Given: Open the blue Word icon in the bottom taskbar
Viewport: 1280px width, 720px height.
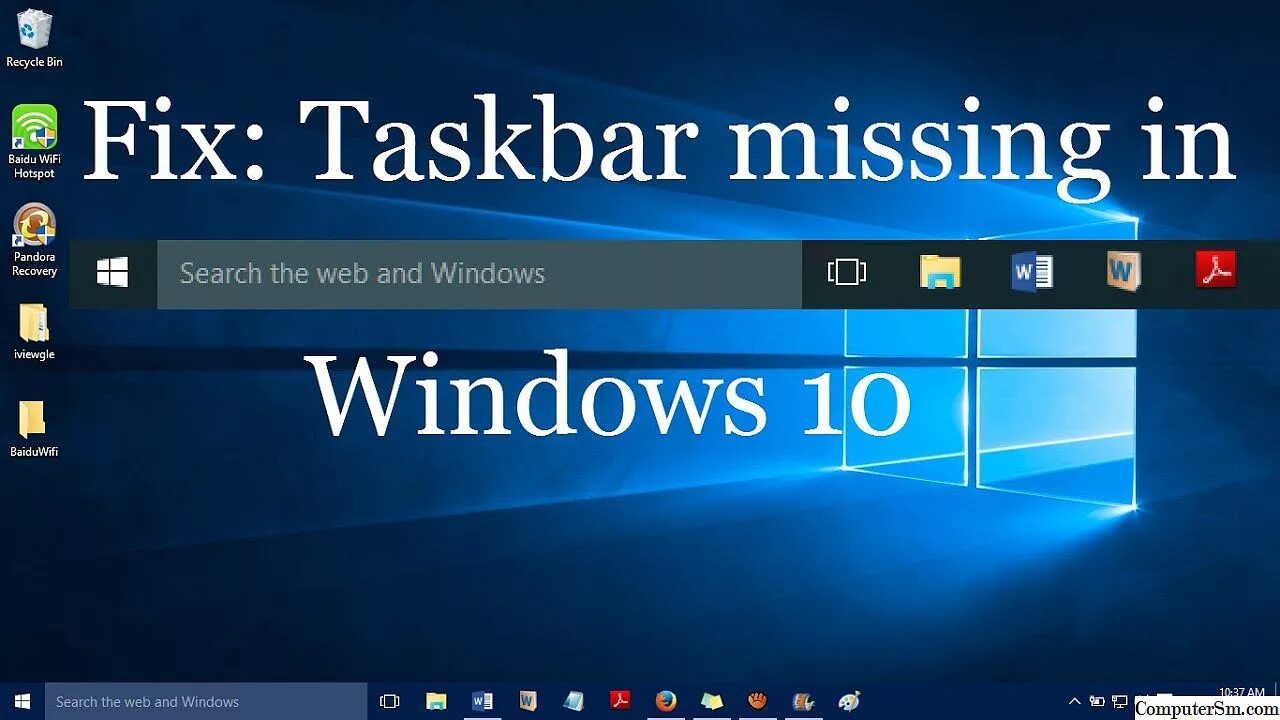Looking at the screenshot, I should [482, 702].
